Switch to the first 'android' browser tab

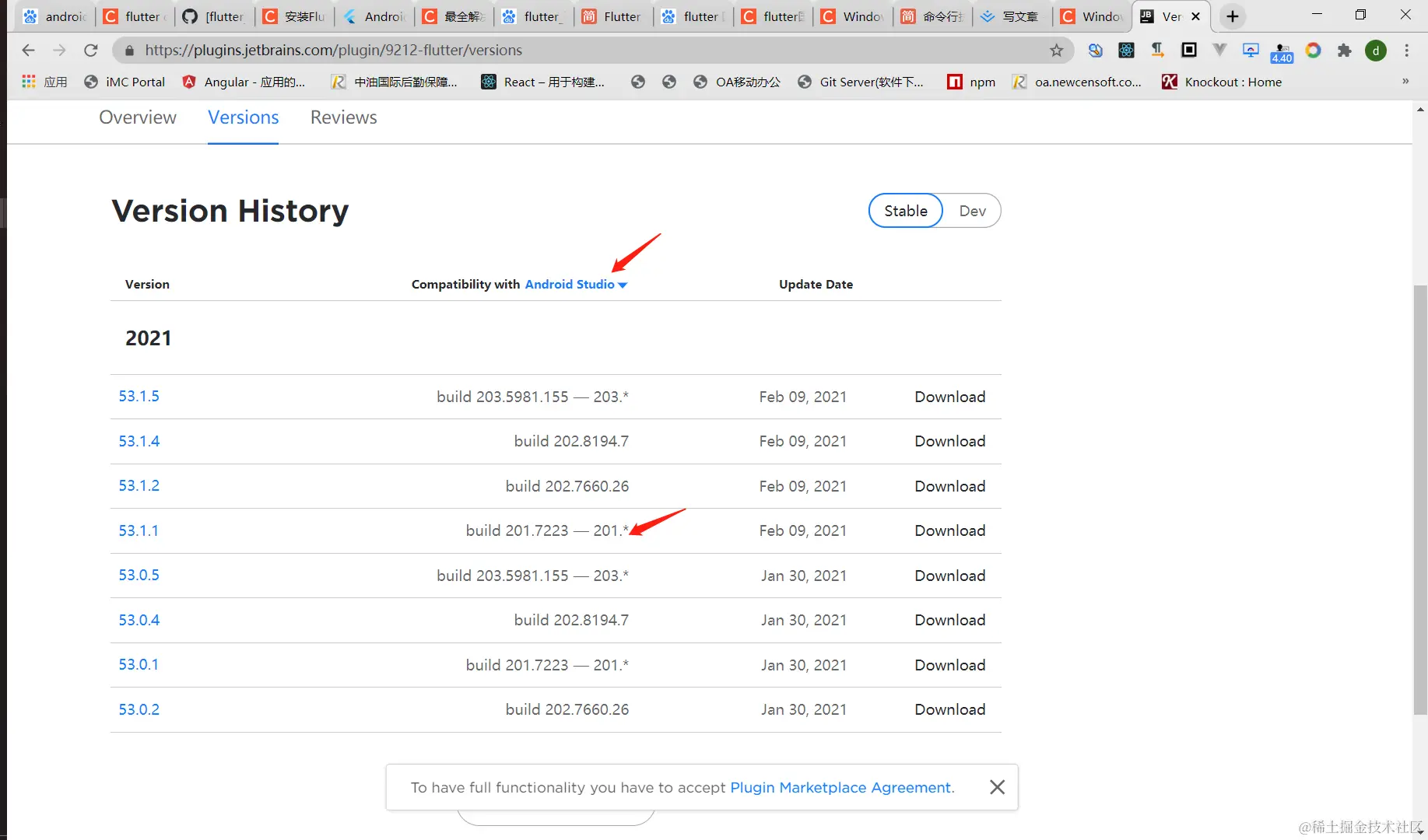(55, 16)
